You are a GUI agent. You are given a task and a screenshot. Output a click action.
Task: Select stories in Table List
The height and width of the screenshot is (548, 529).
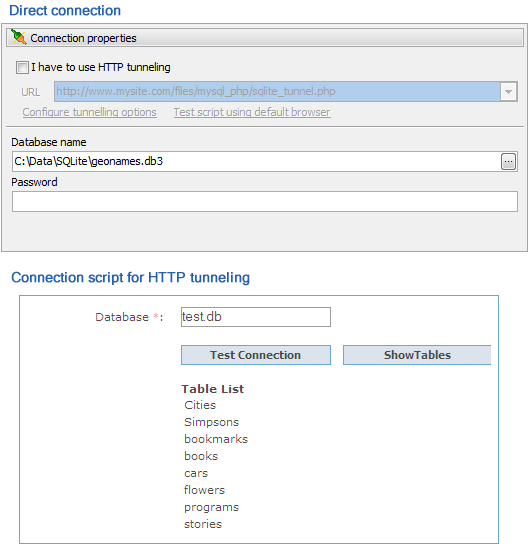[x=203, y=524]
